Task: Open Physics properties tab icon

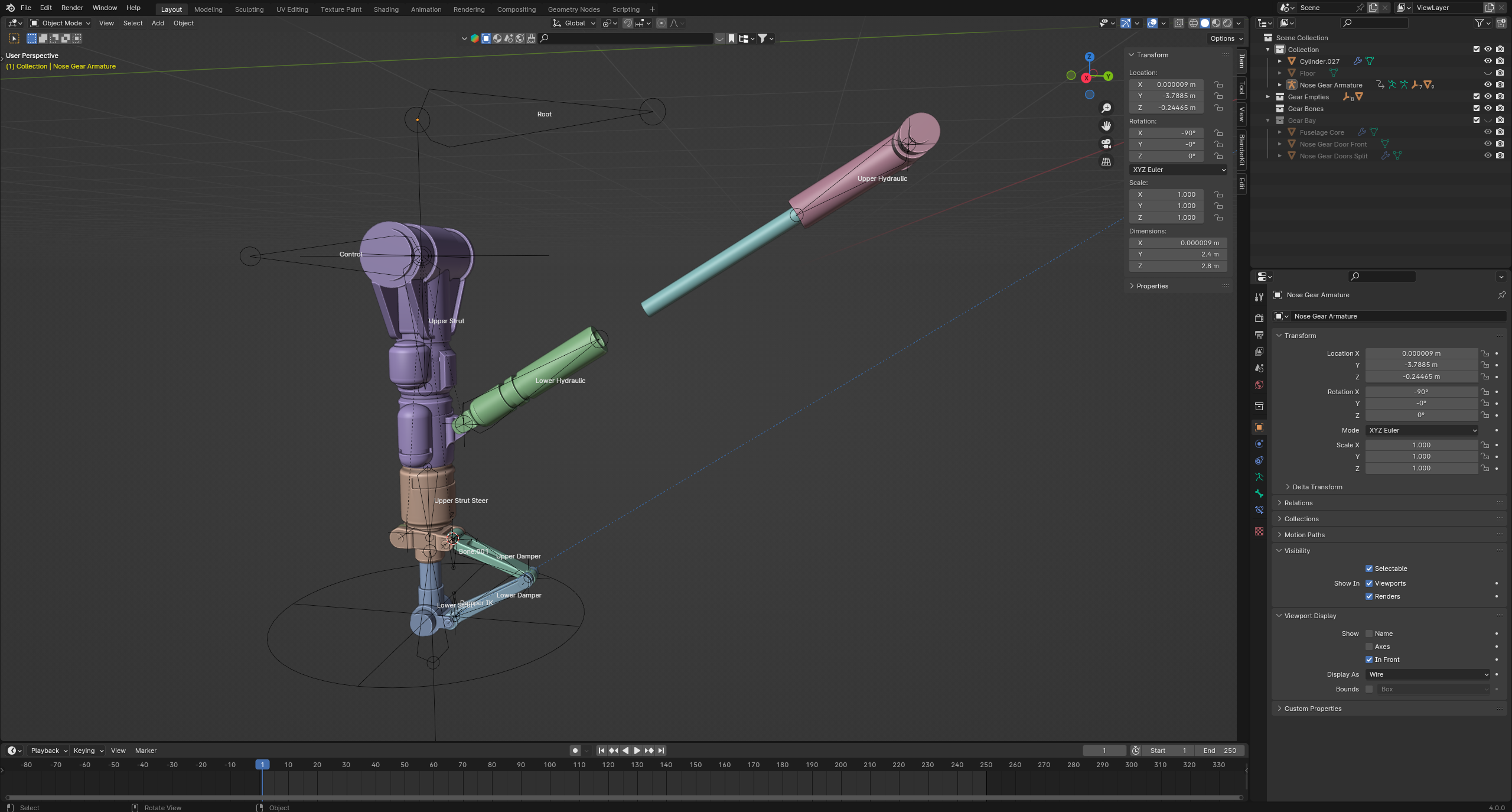Action: tap(1259, 444)
